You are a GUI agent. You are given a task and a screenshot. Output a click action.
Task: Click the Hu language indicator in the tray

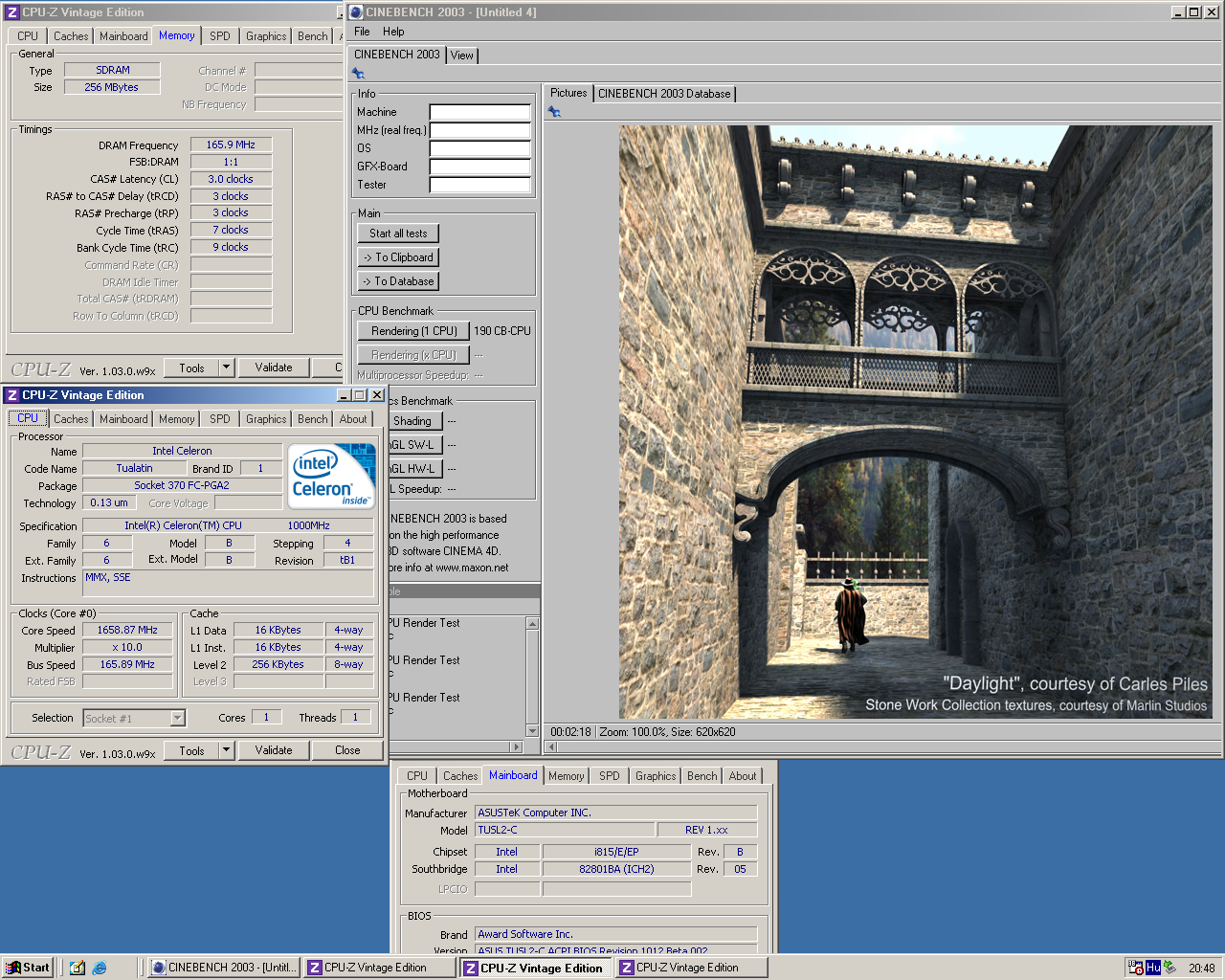tap(1153, 968)
